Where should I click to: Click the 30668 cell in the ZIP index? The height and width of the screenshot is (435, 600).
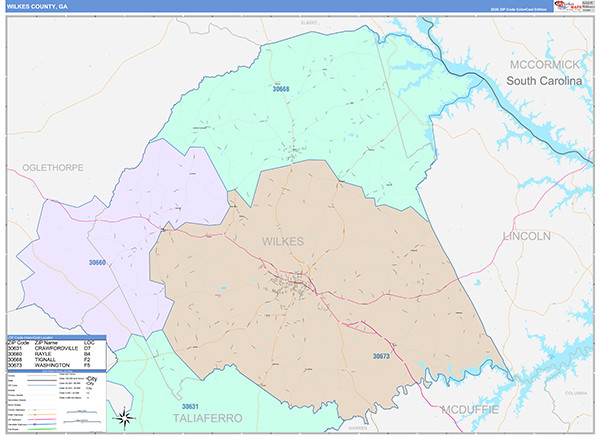pos(15,360)
